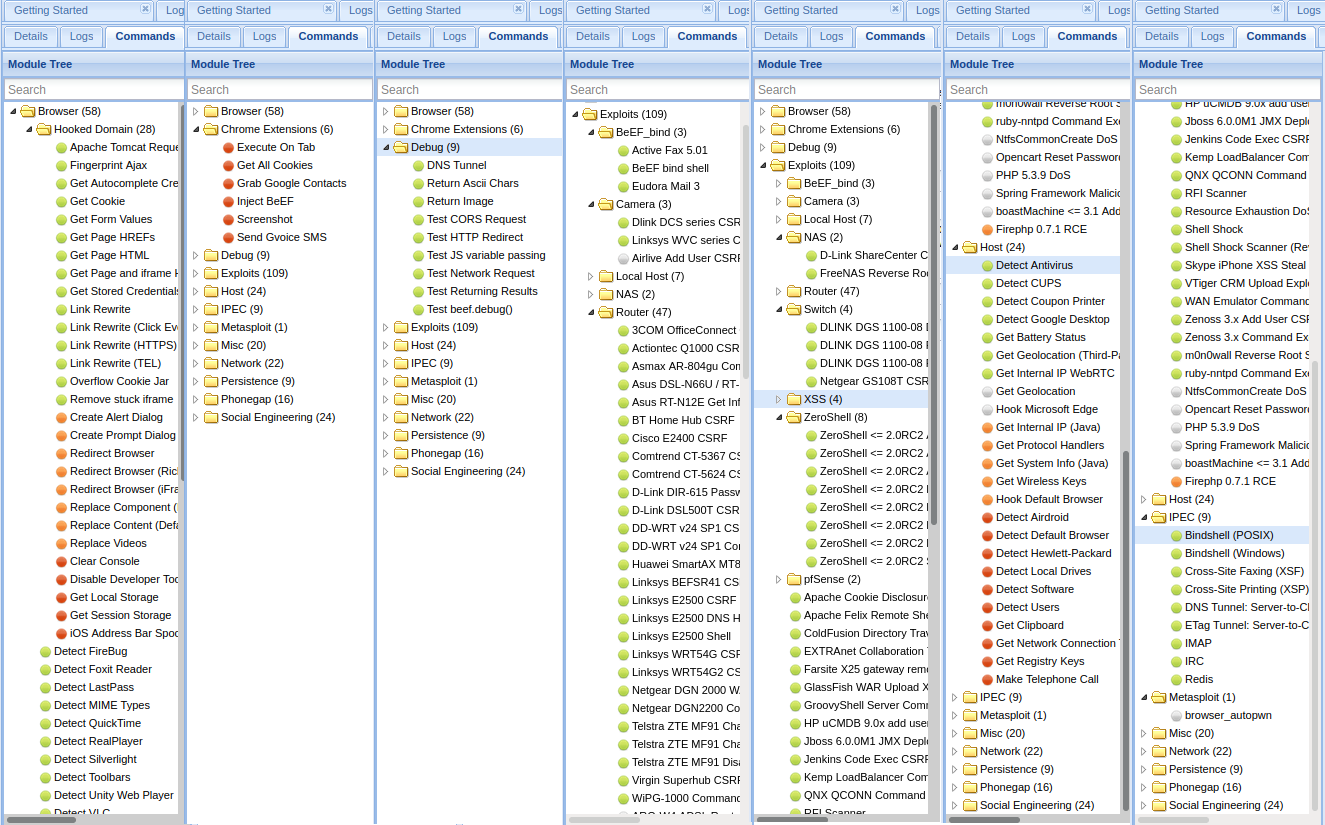Image resolution: width=1325 pixels, height=825 pixels.
Task: Click Search field above Hooked Domain tree
Action: [94, 89]
